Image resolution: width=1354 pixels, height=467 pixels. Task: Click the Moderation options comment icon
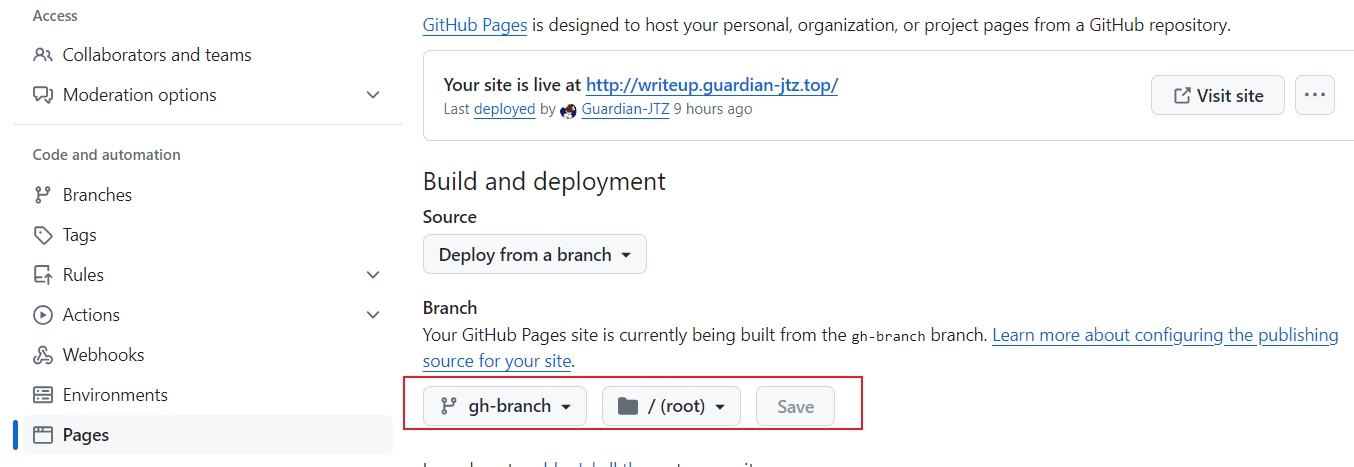42,95
